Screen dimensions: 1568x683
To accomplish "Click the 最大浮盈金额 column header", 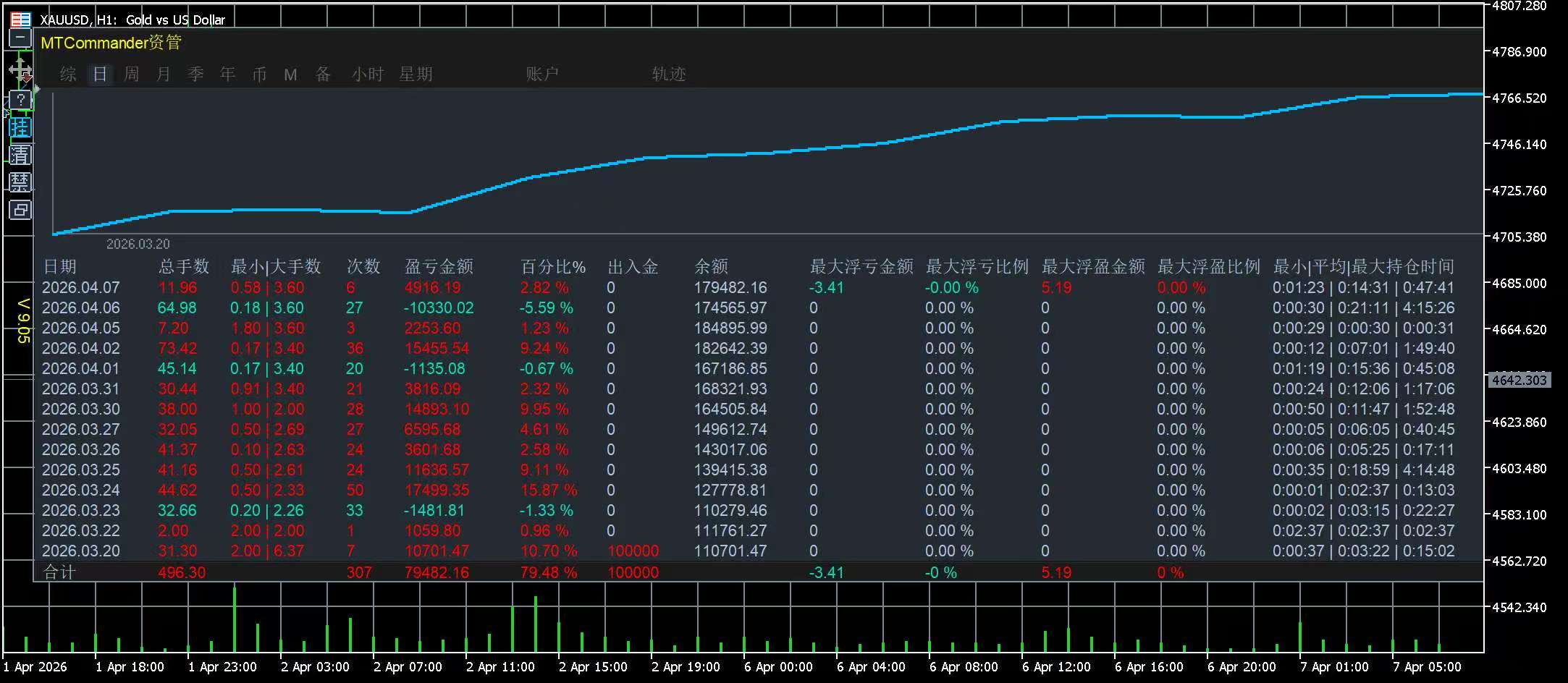I will [x=1093, y=266].
